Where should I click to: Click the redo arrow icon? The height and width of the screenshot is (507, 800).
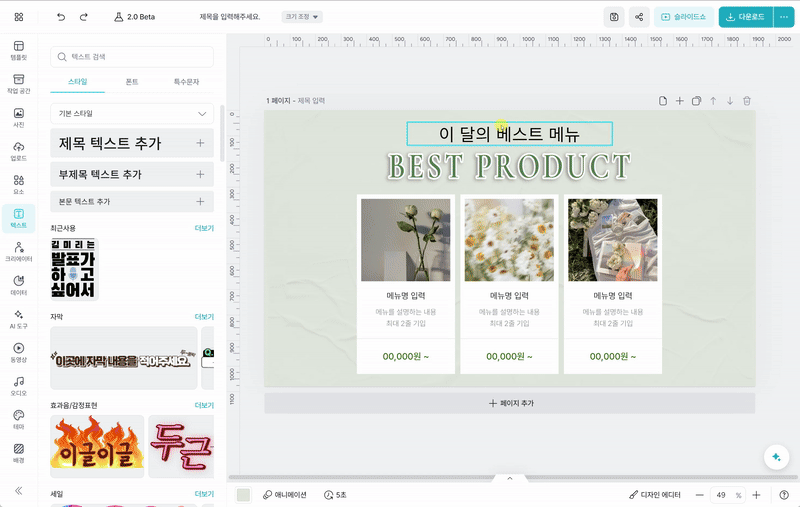point(84,17)
